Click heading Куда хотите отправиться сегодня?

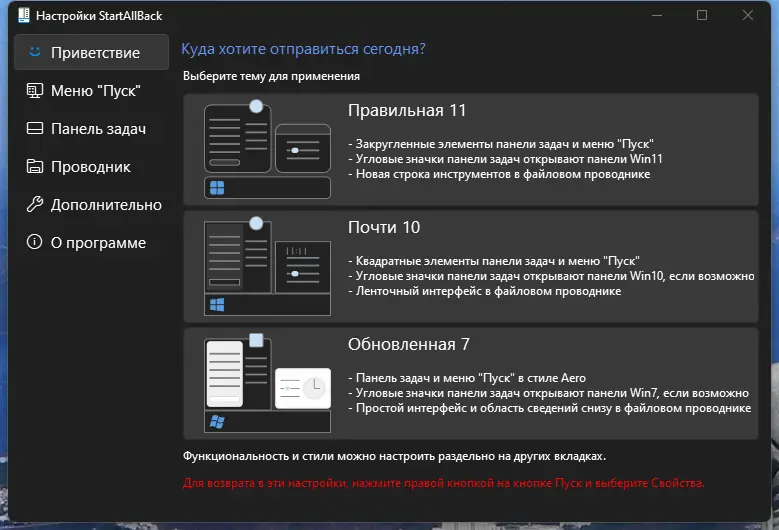(303, 49)
